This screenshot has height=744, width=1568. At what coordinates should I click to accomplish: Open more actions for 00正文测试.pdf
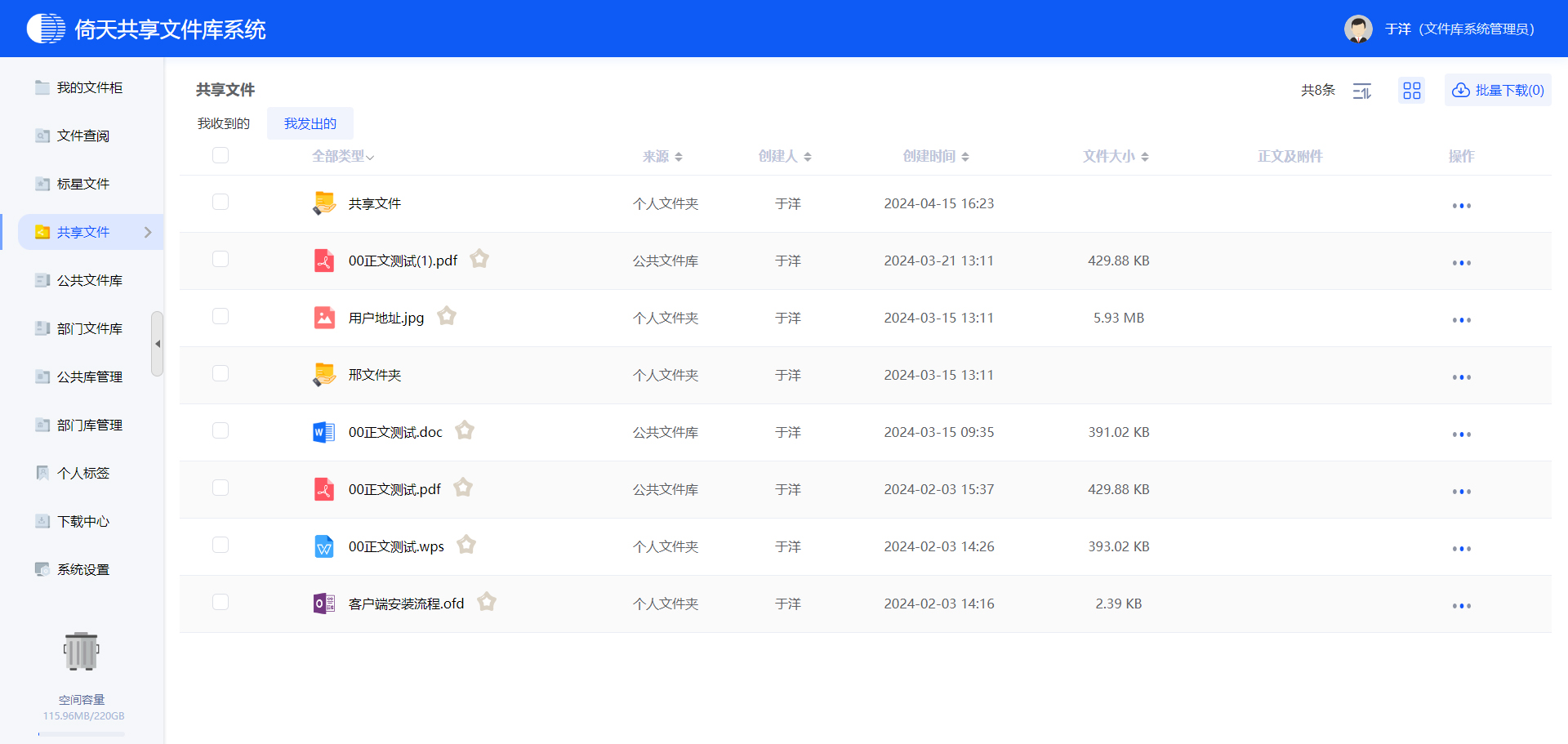point(1462,492)
